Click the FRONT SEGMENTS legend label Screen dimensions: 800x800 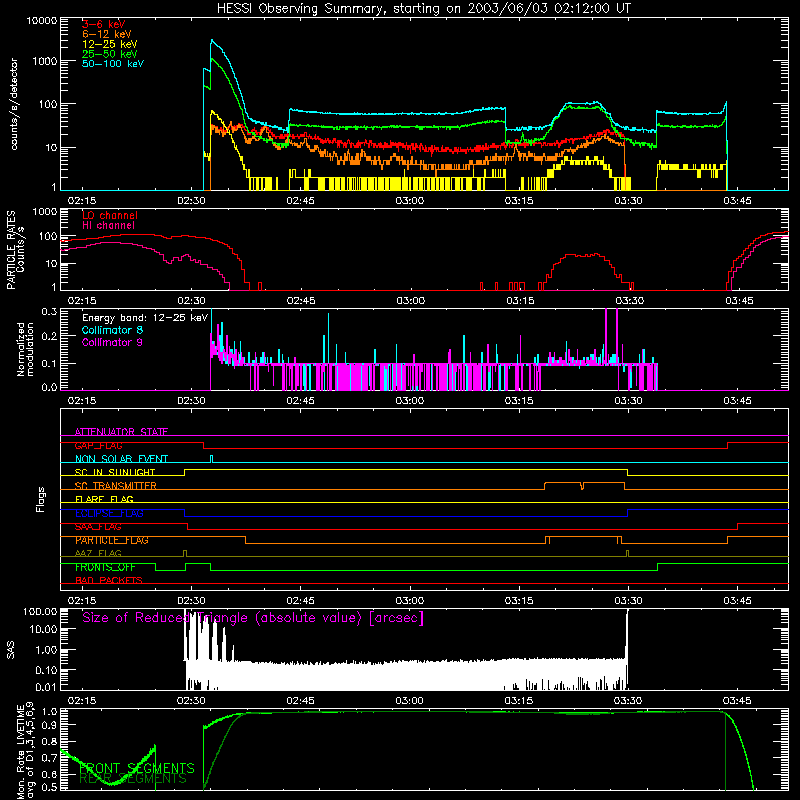(137, 768)
